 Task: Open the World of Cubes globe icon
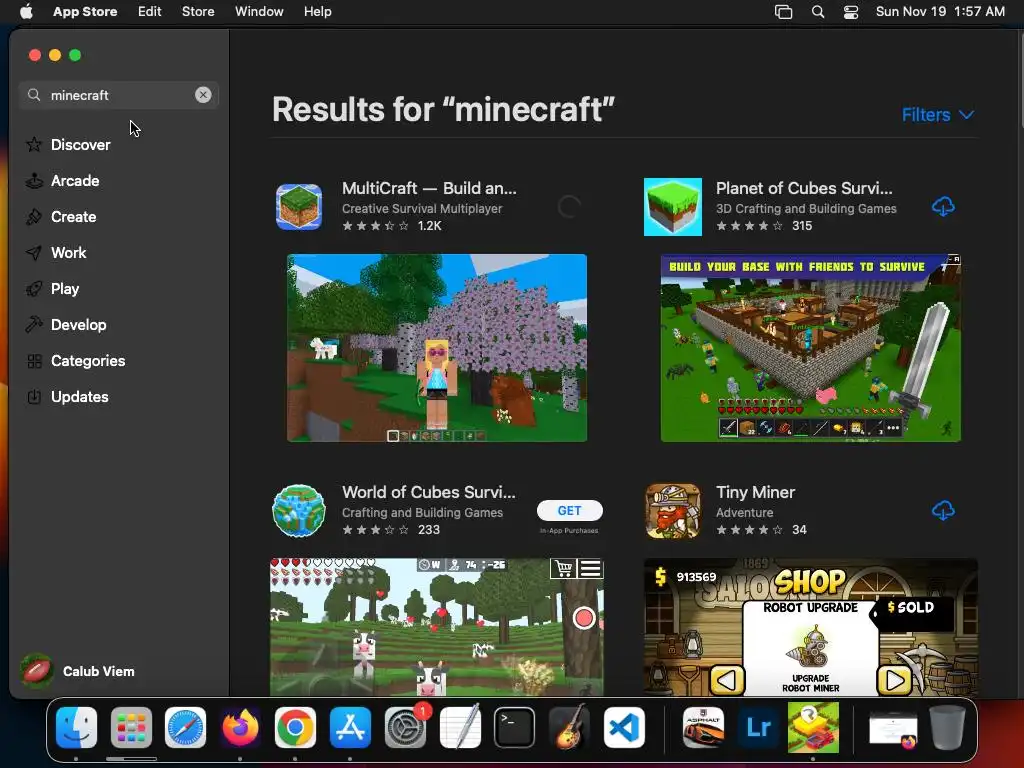click(x=299, y=511)
